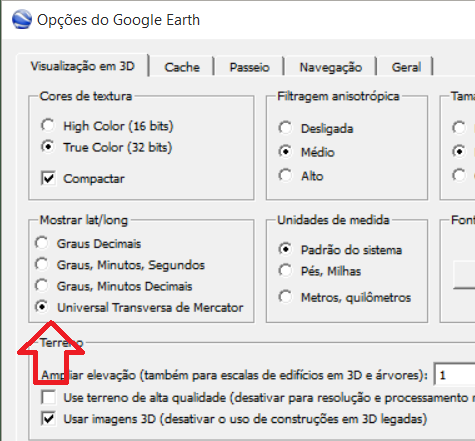Select the Geral tab
Image resolution: width=475 pixels, height=441 pixels.
(406, 67)
